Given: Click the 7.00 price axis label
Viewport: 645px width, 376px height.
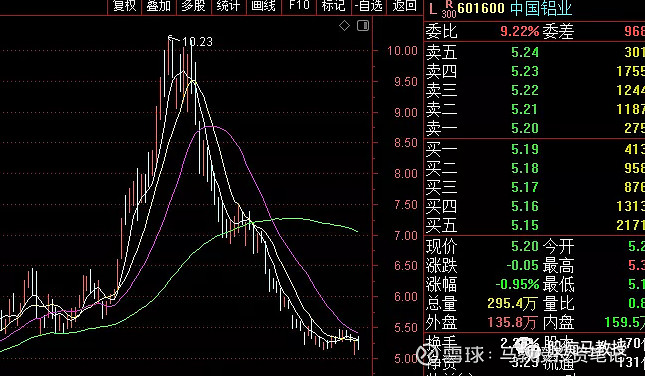Looking at the screenshot, I should tap(406, 236).
